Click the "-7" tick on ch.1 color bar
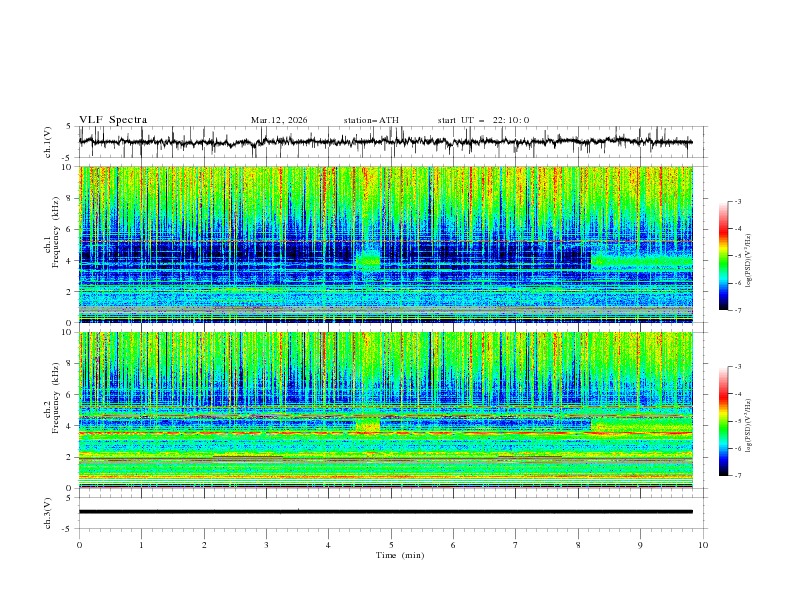The image size is (792, 612). [x=737, y=310]
